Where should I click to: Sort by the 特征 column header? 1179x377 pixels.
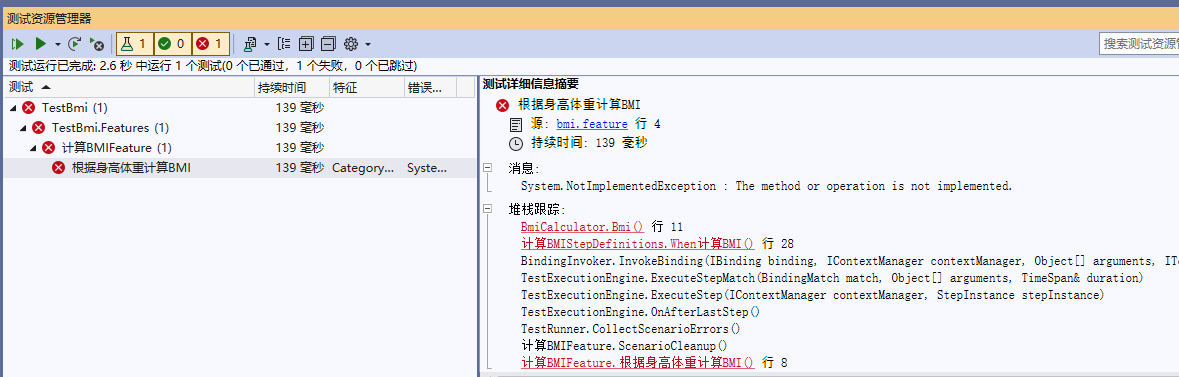(367, 87)
